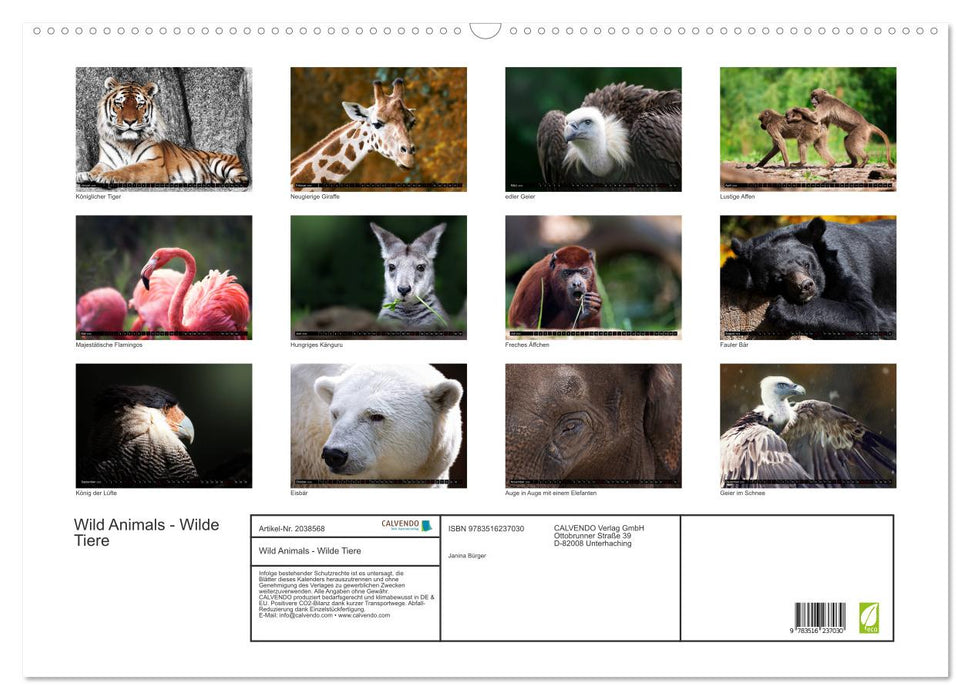
Task: Click the Fauler Bär bear image
Action: pyautogui.click(x=808, y=276)
